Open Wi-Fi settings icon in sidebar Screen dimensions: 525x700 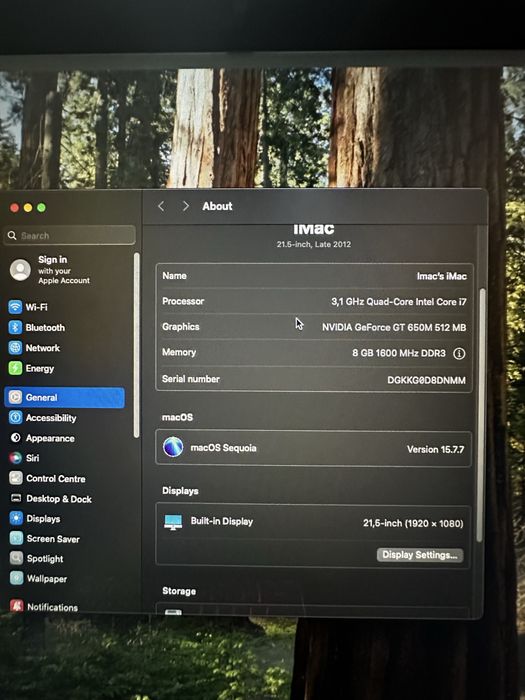pos(15,307)
